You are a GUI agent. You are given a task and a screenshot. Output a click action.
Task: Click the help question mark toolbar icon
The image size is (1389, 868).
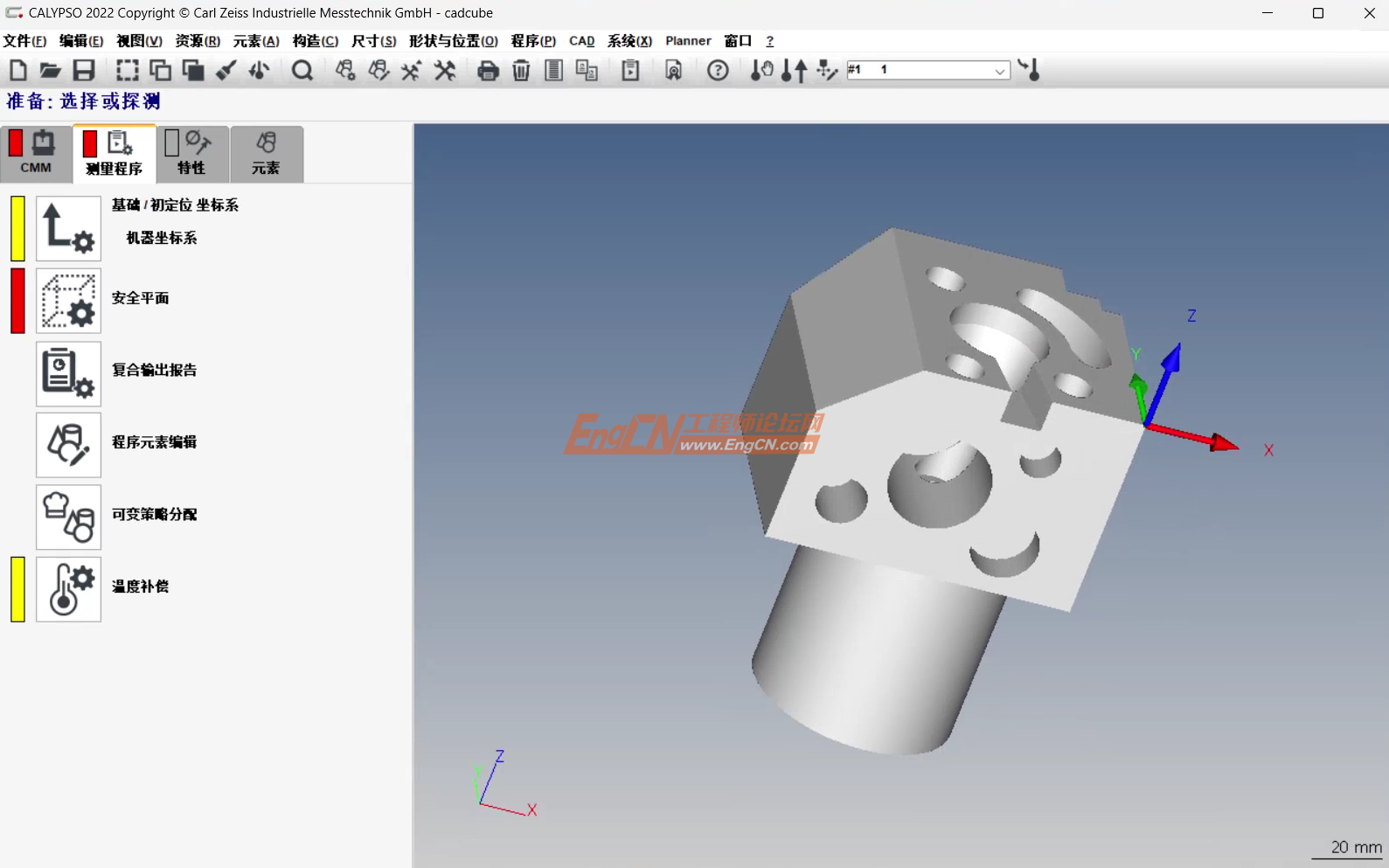tap(718, 71)
